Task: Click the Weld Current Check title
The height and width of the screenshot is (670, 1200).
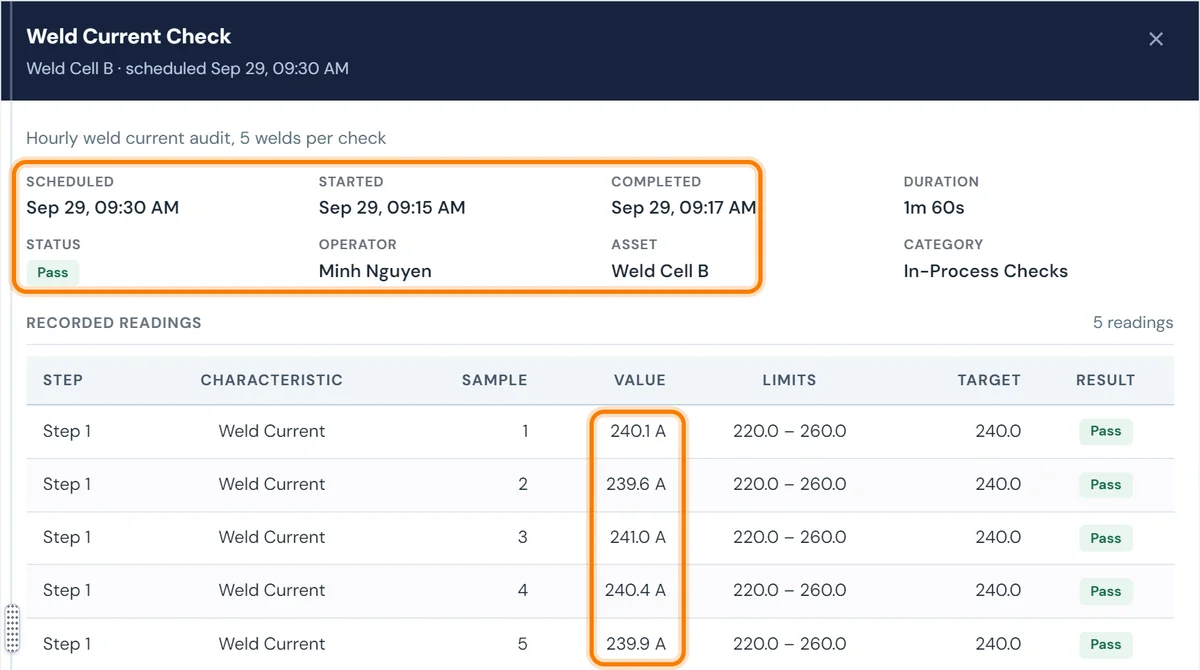Action: coord(129,37)
